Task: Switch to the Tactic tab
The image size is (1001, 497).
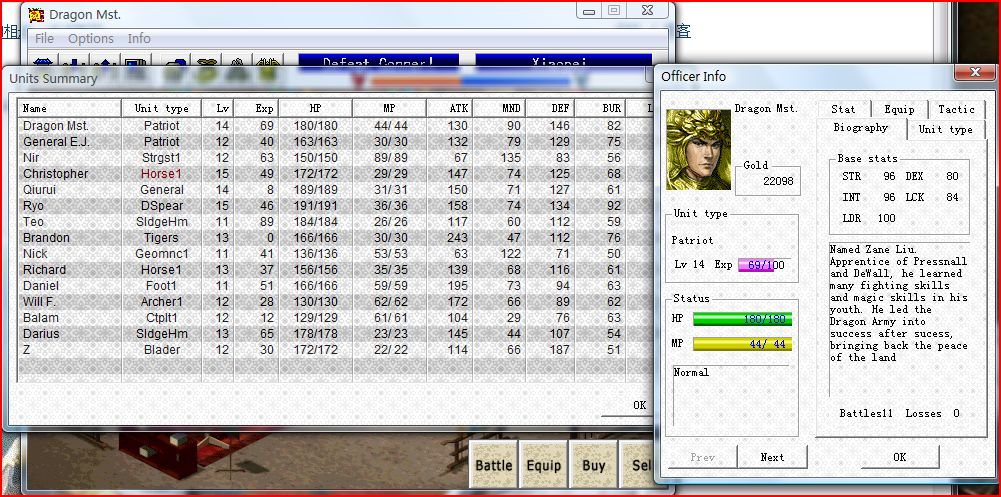Action: click(956, 109)
